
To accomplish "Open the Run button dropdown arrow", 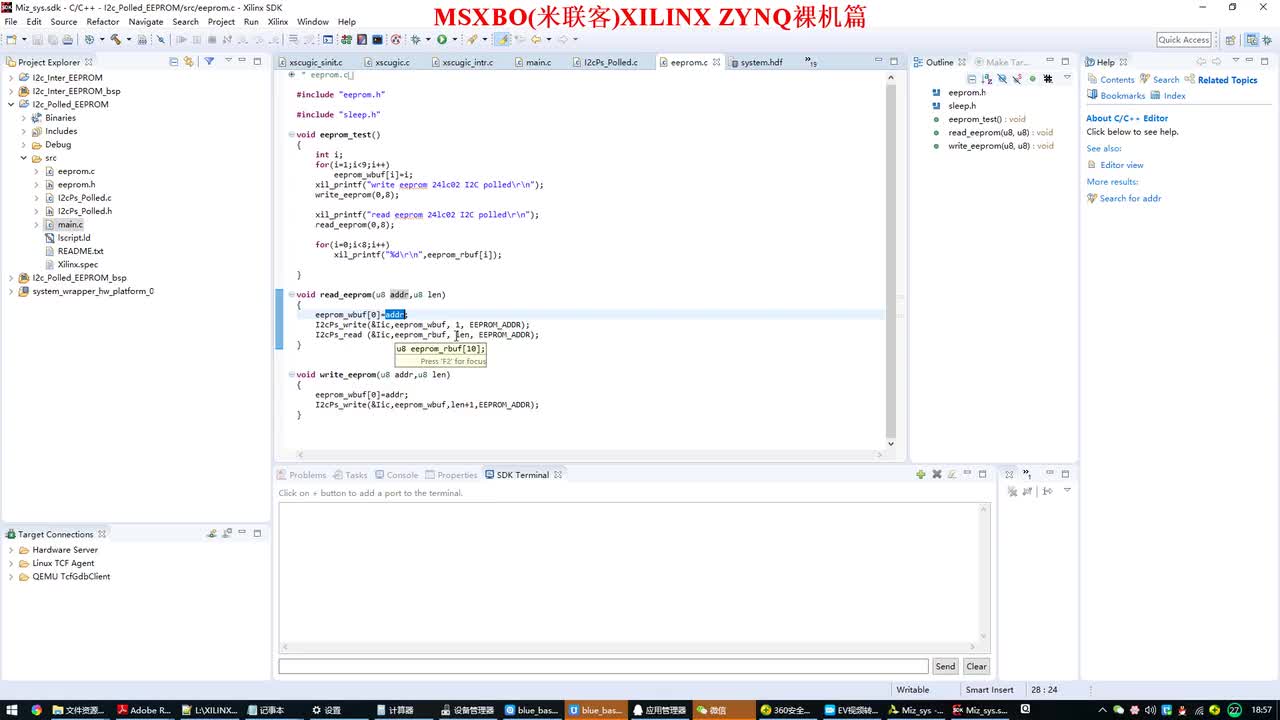I will tap(454, 40).
